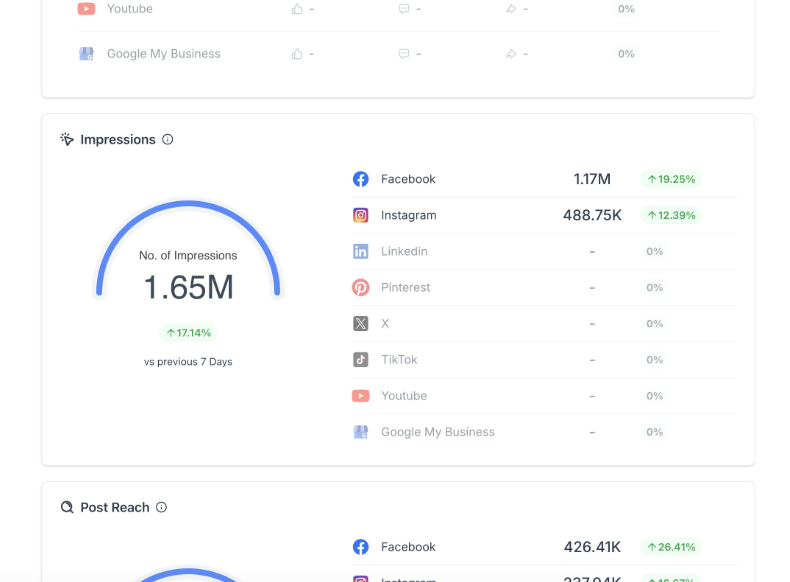This screenshot has width=790, height=582.
Task: Click the blue impressions gauge arc
Action: tap(188, 204)
